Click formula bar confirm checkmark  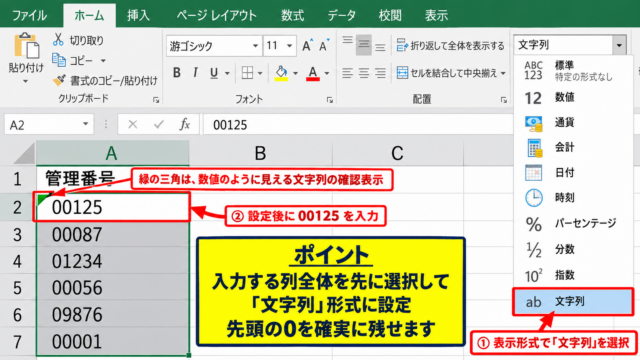(159, 124)
